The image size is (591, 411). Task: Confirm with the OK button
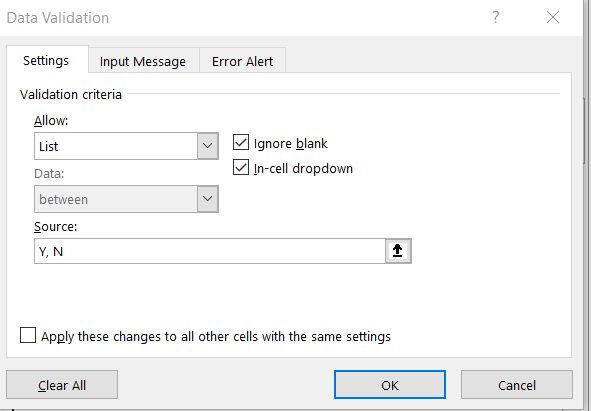pos(390,385)
